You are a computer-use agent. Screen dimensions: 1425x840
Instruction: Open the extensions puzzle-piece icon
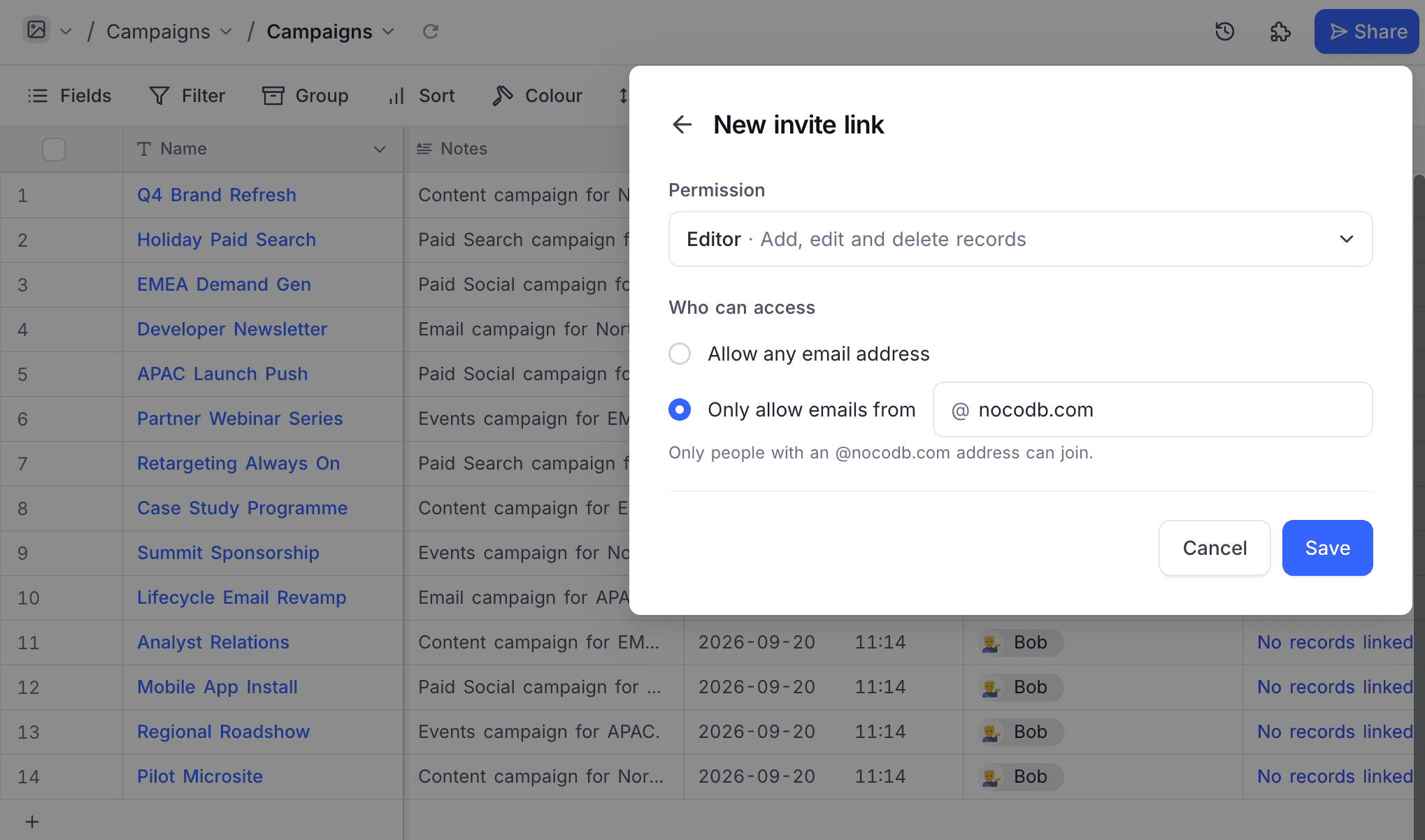click(x=1280, y=31)
